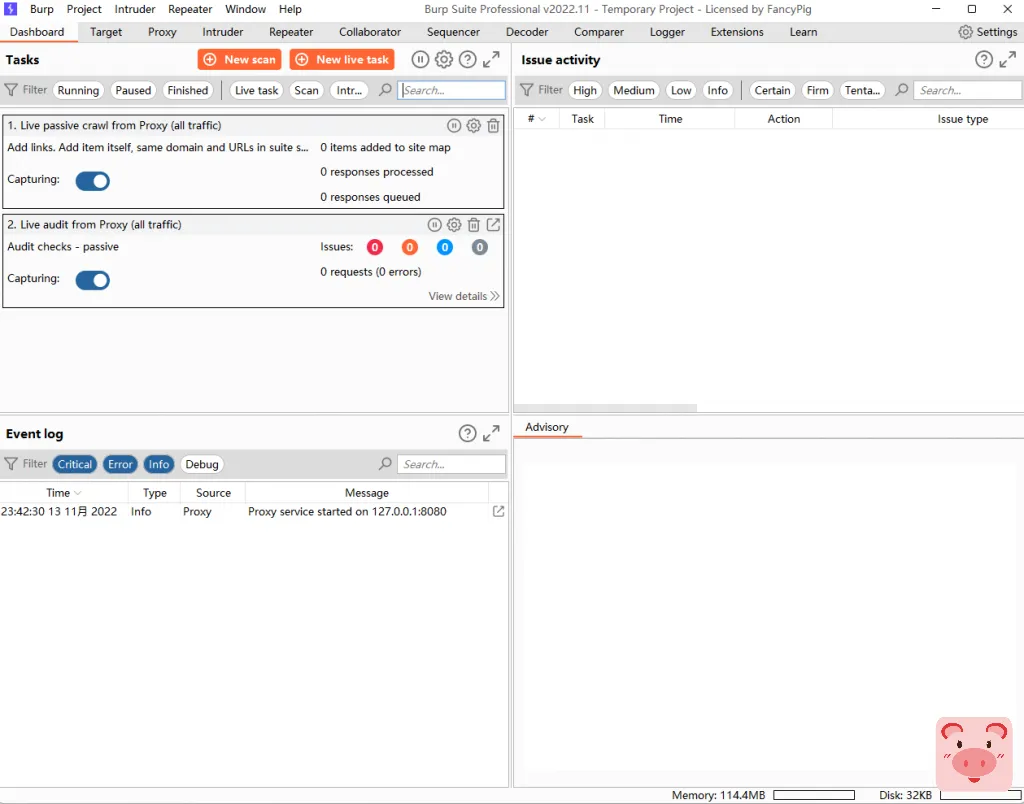Open the Project menu

[84, 9]
